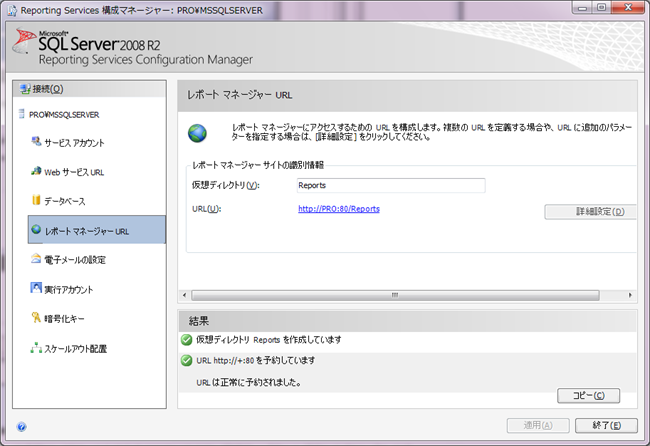The height and width of the screenshot is (446, 650).
Task: Close the configuration manager window
Action: [628, 8]
